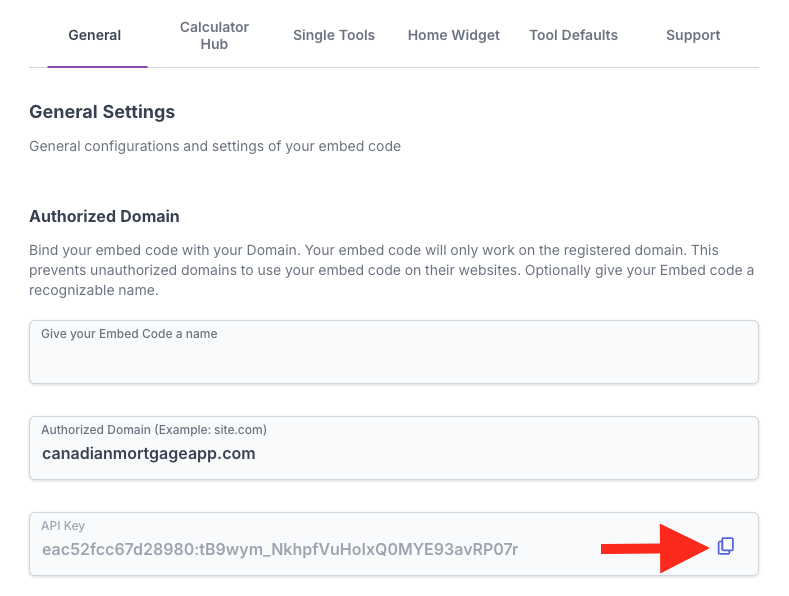The width and height of the screenshot is (789, 596).
Task: Click the 'Bind your embed code' paragraph
Action: click(390, 270)
